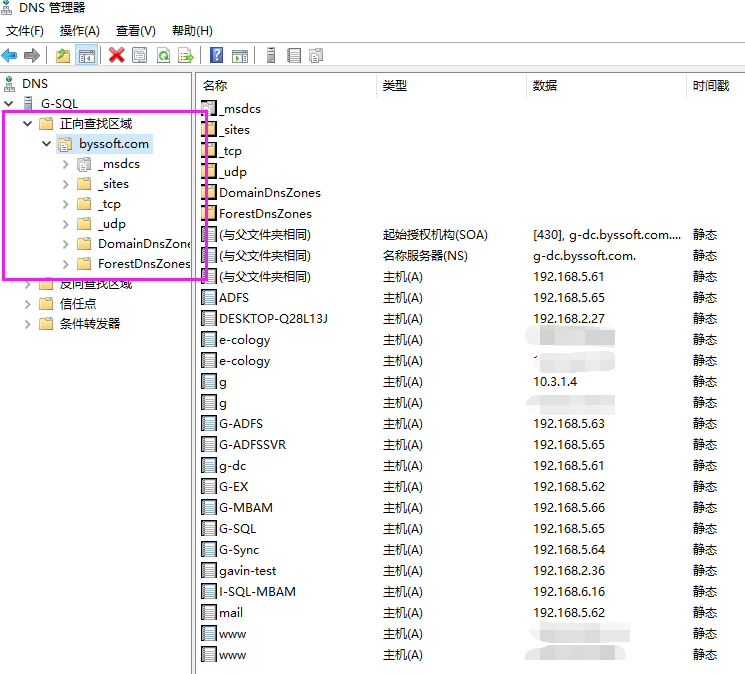Expand the 信任点 tree node
Image resolution: width=745 pixels, height=674 pixels.
click(28, 304)
